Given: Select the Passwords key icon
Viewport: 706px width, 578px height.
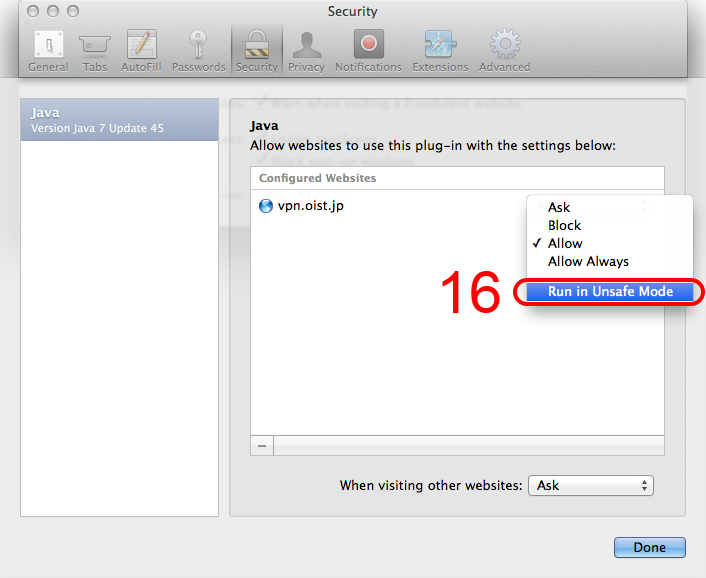Looking at the screenshot, I should tap(198, 49).
